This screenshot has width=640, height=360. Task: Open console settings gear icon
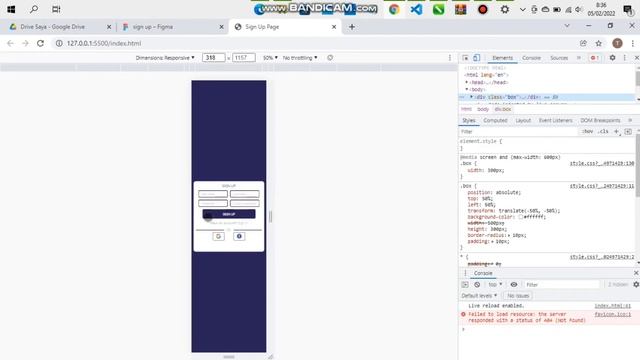click(x=636, y=284)
